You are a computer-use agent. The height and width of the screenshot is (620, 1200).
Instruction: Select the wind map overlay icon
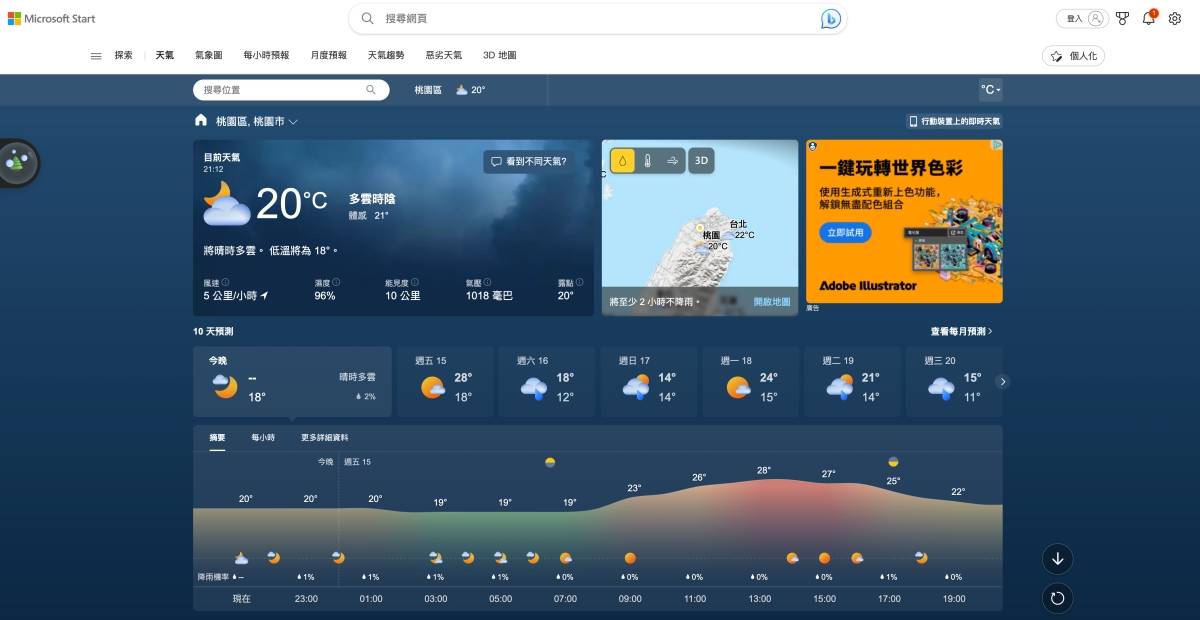click(672, 160)
